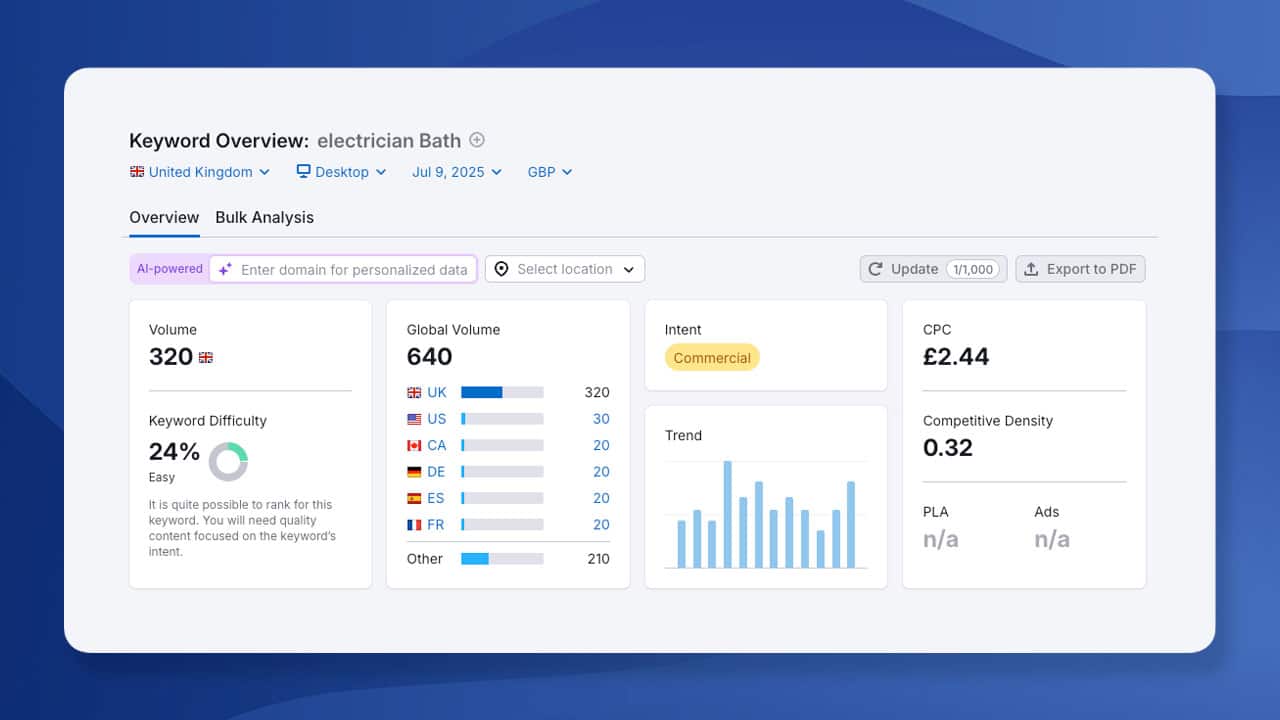Click the AI-powered badge
This screenshot has width=1280, height=720.
pos(170,269)
